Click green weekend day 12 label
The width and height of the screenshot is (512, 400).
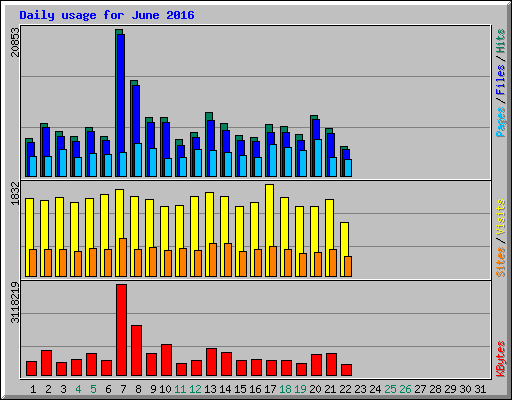pos(195,389)
